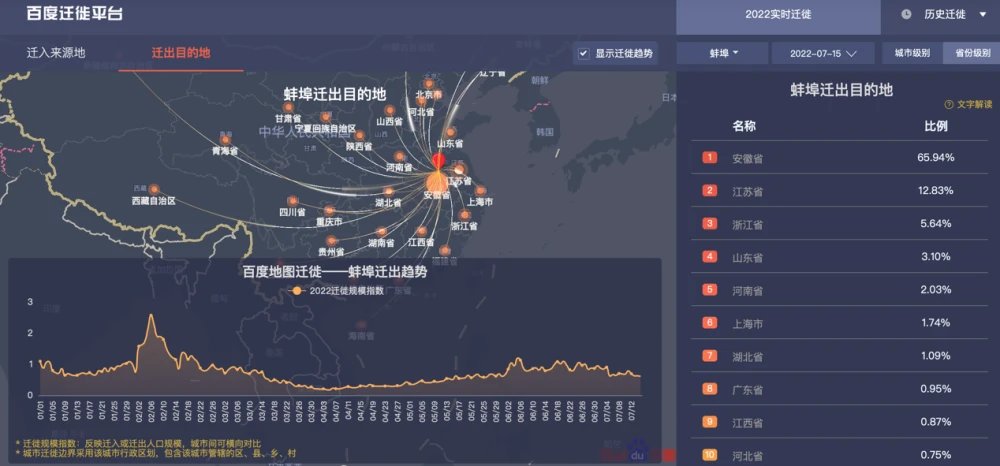Click the question mark icon next to 文字解读
This screenshot has height=466, width=1000.
pyautogui.click(x=948, y=104)
